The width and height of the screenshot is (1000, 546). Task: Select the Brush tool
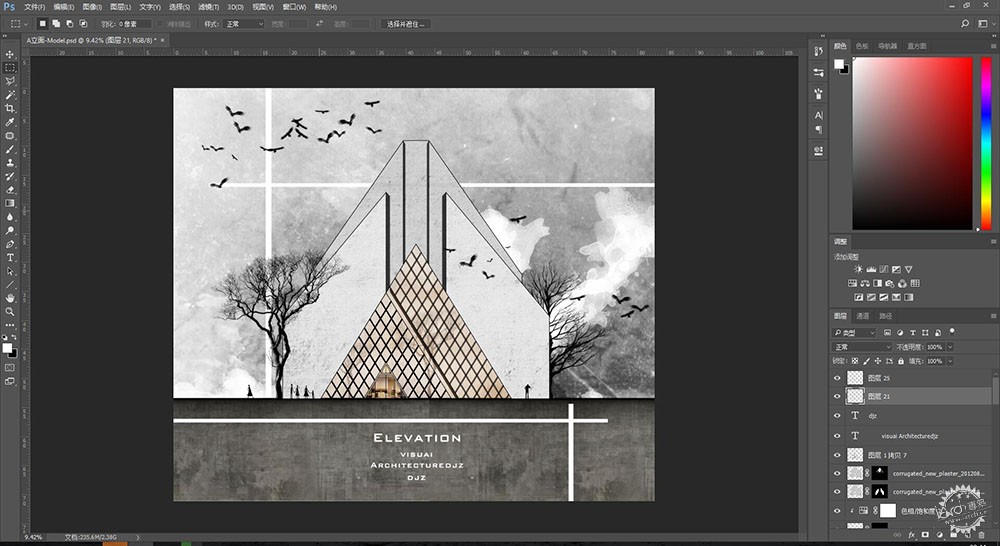pyautogui.click(x=10, y=149)
